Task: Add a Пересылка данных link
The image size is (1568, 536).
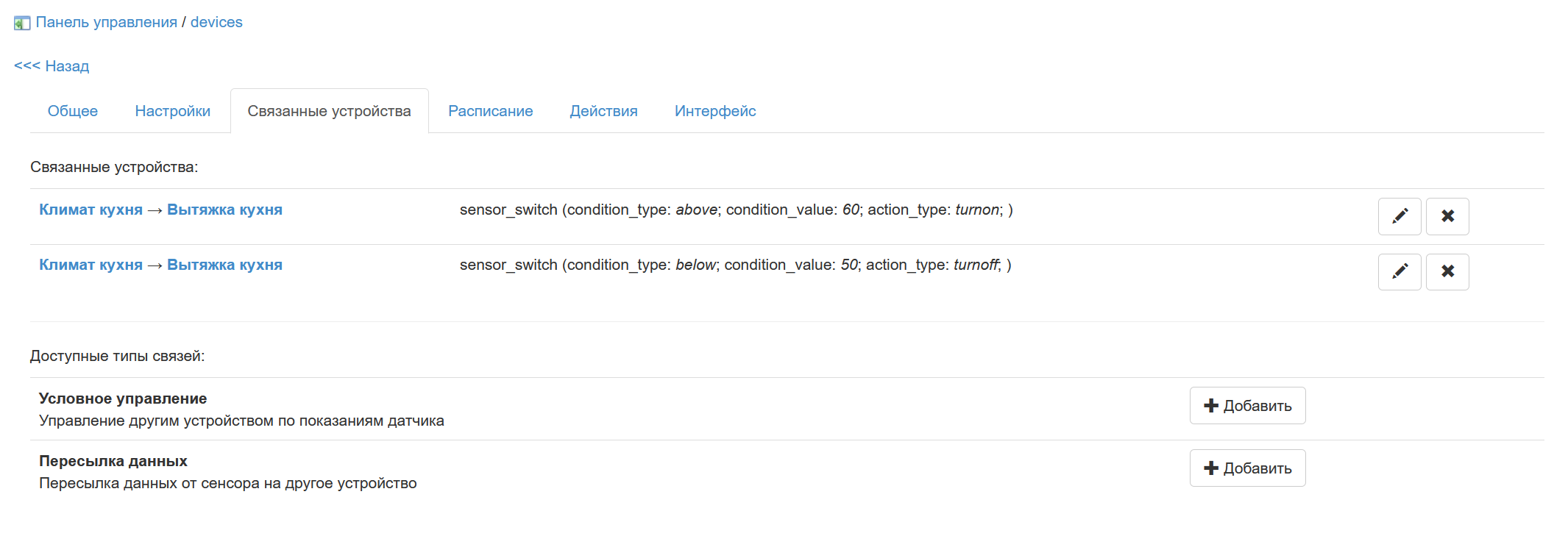Action: click(1247, 468)
